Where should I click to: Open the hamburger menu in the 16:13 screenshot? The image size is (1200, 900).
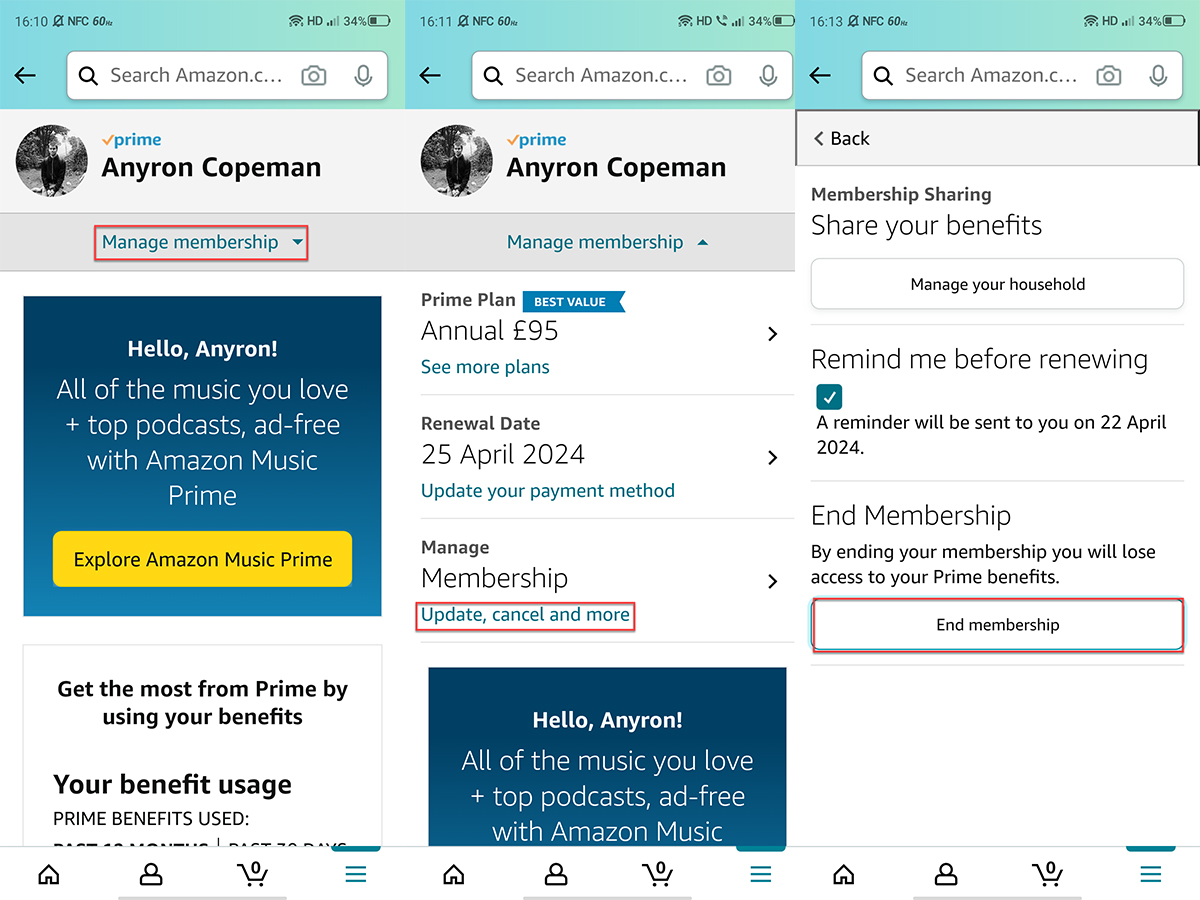point(1151,875)
